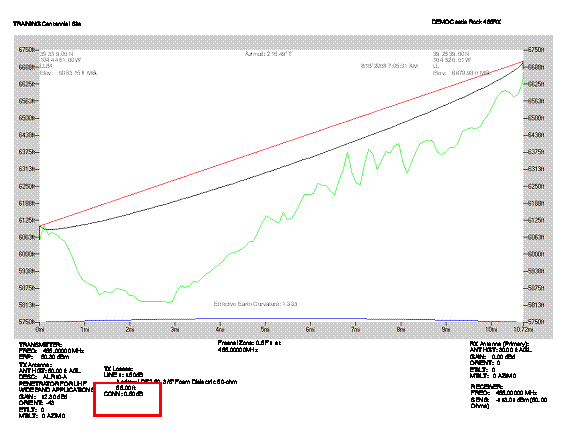
Task: Click the Fresnel Zone label below chart
Action: [249, 343]
